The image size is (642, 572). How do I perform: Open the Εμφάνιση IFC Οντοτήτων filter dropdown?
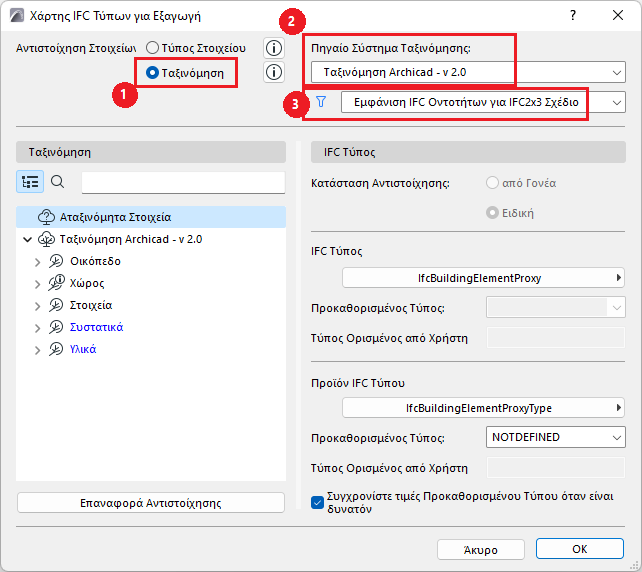click(483, 102)
